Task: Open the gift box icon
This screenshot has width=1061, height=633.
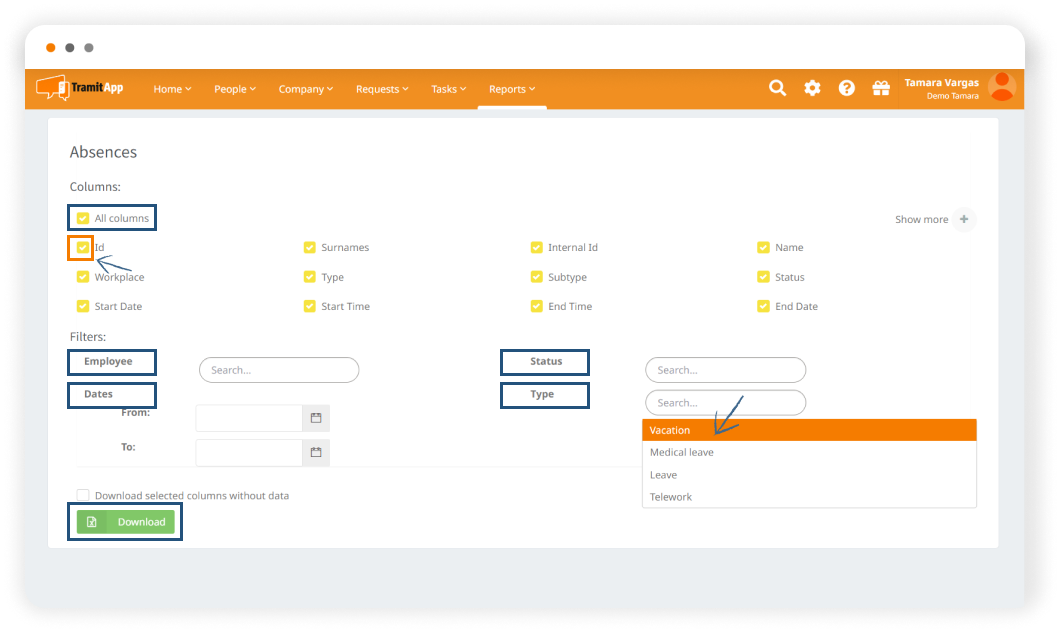Action: pyautogui.click(x=881, y=88)
